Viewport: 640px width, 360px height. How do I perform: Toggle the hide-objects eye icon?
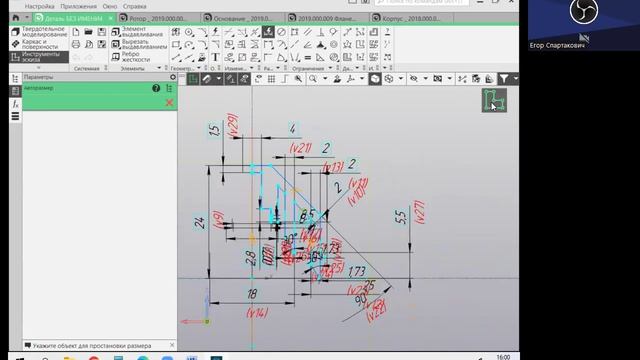[x=413, y=79]
